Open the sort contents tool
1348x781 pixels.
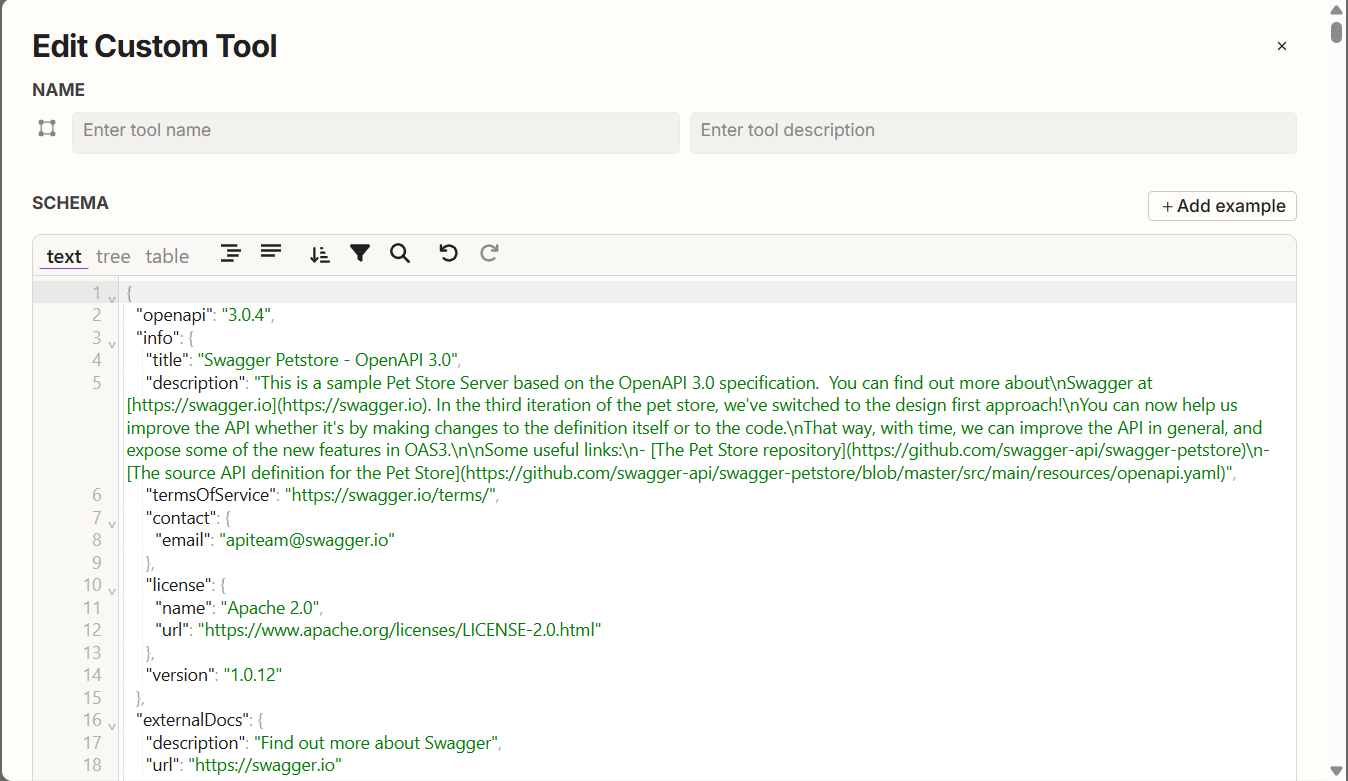(319, 254)
